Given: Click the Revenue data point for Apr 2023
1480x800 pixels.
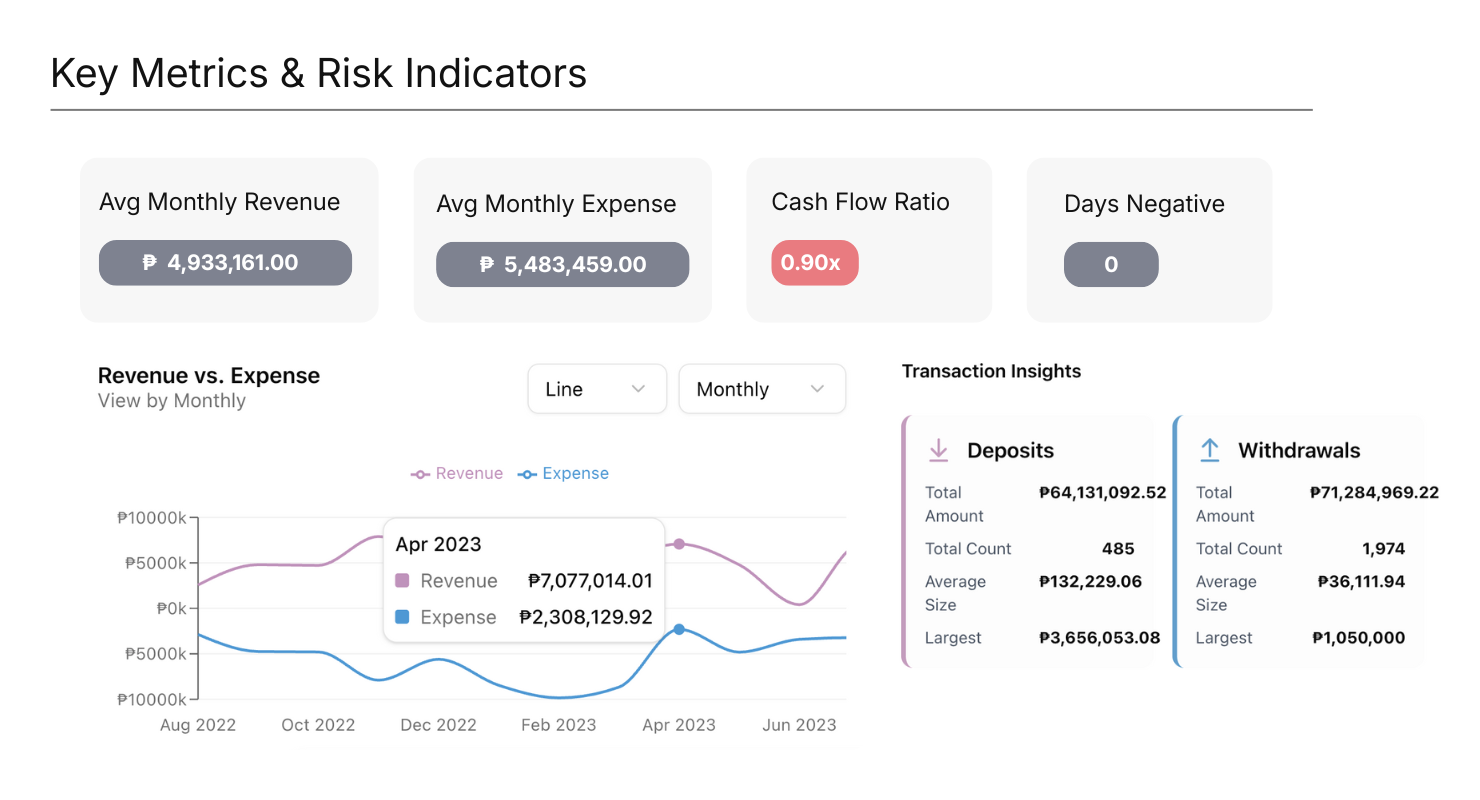Looking at the screenshot, I should tap(679, 544).
